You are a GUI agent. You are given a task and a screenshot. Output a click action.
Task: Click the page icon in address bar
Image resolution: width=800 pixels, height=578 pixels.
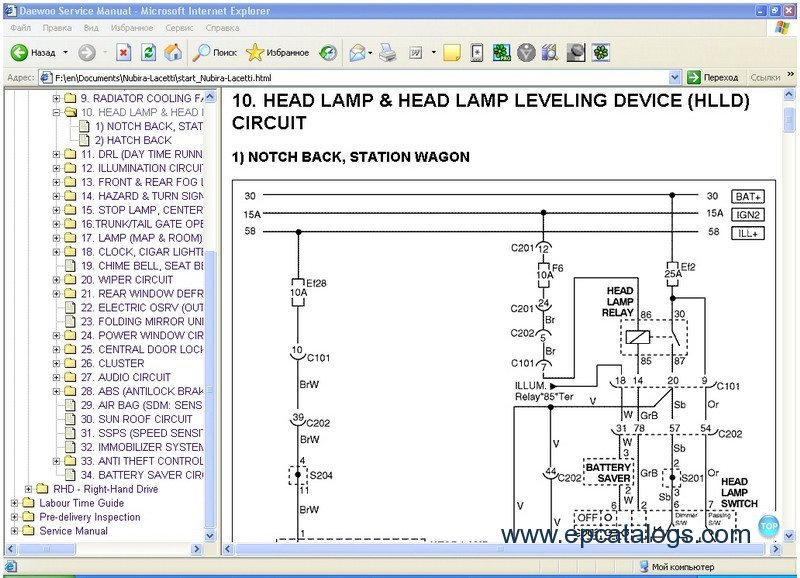coord(46,78)
